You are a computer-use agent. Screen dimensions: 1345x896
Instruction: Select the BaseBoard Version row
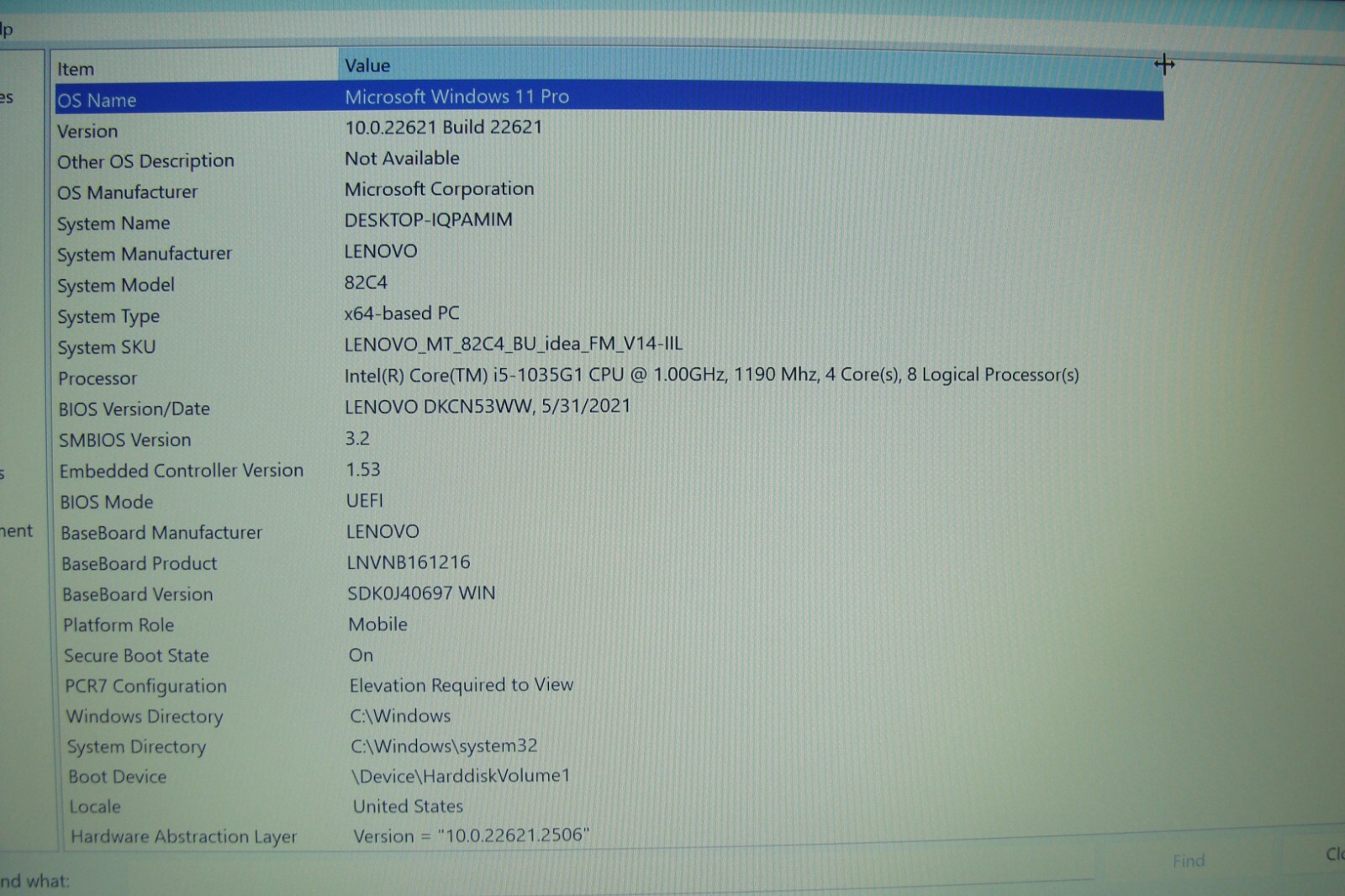coord(138,594)
